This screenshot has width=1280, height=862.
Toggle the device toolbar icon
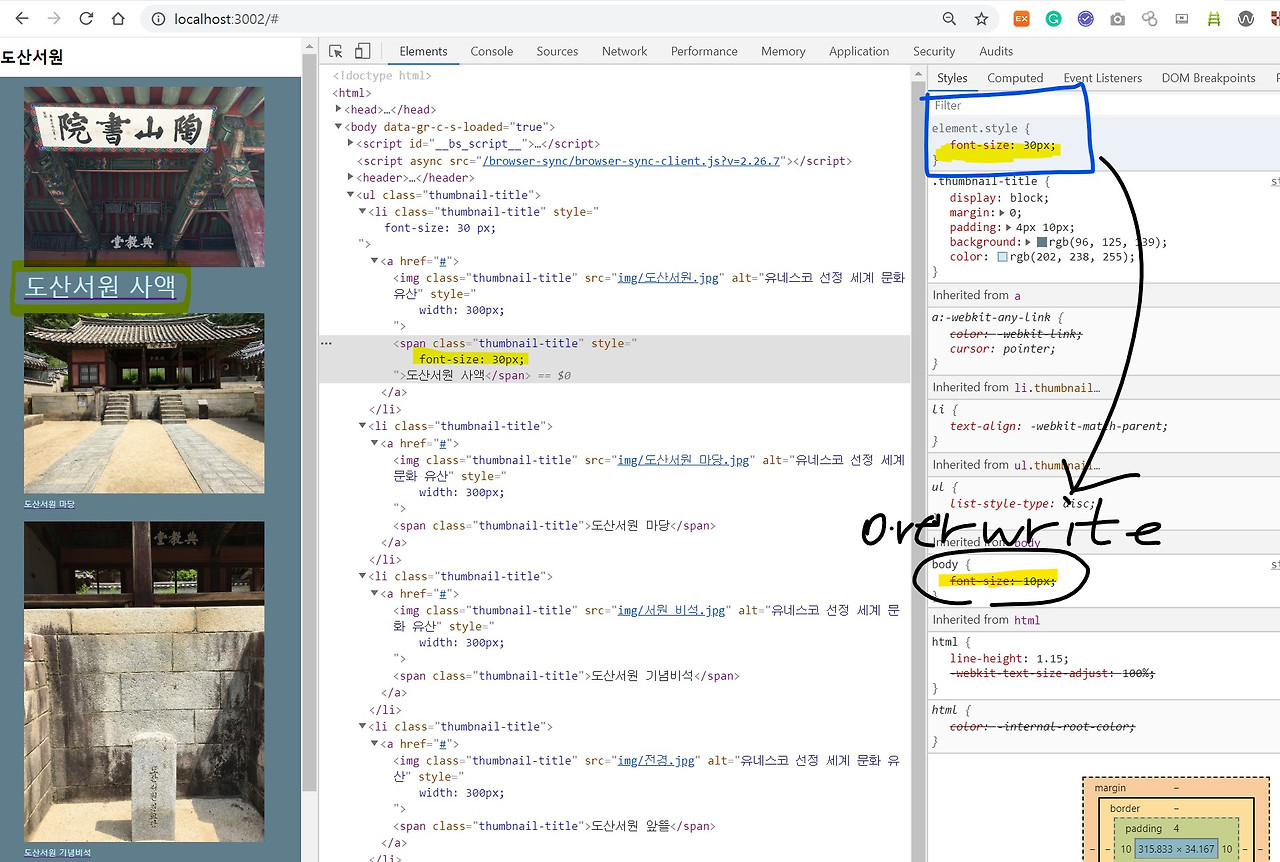click(363, 51)
